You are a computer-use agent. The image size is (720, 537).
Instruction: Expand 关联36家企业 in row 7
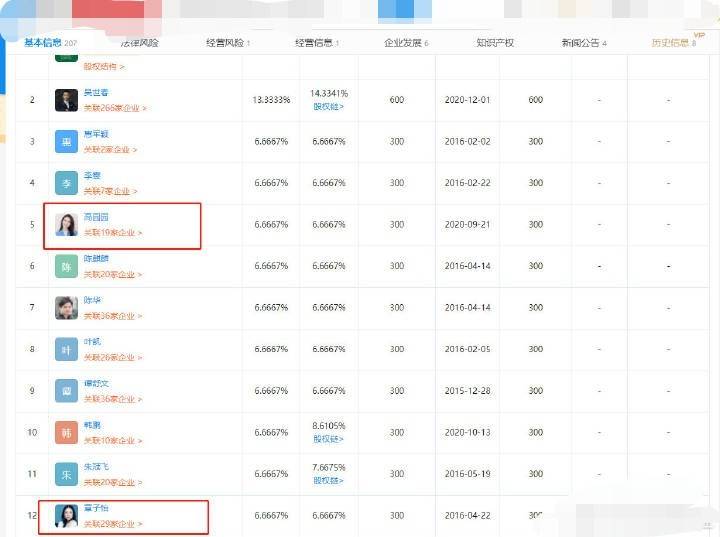click(112, 316)
